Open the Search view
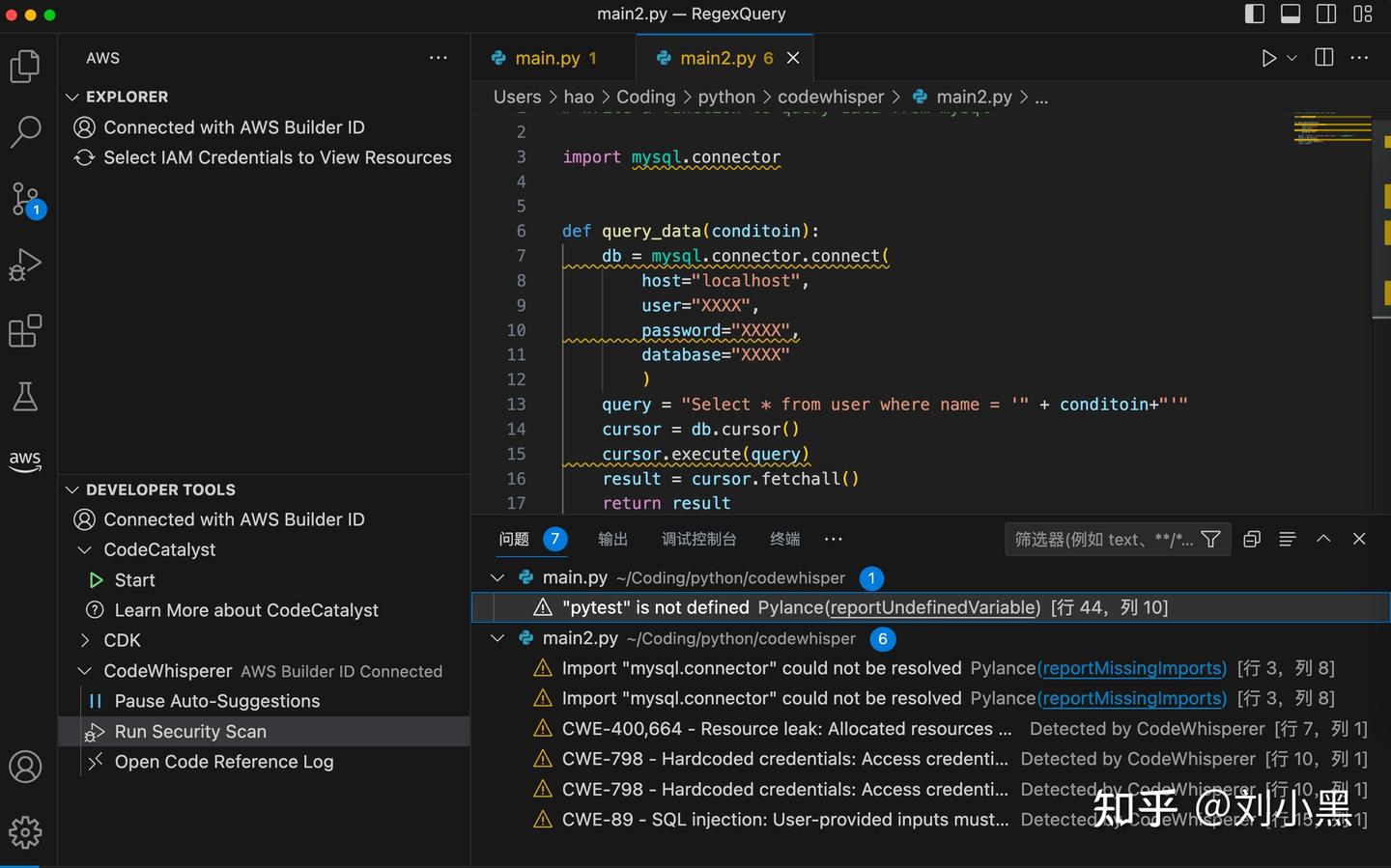This screenshot has height=868, width=1391. (x=25, y=132)
